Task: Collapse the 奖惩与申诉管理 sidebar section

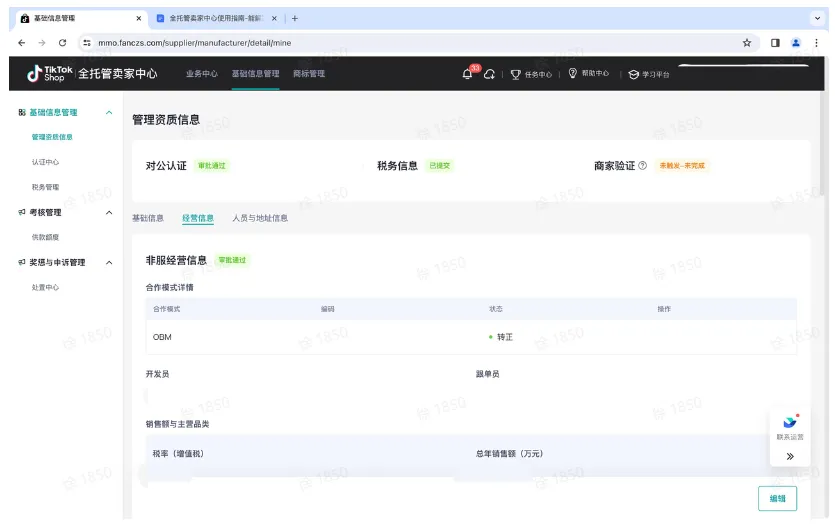Action: [x=109, y=263]
